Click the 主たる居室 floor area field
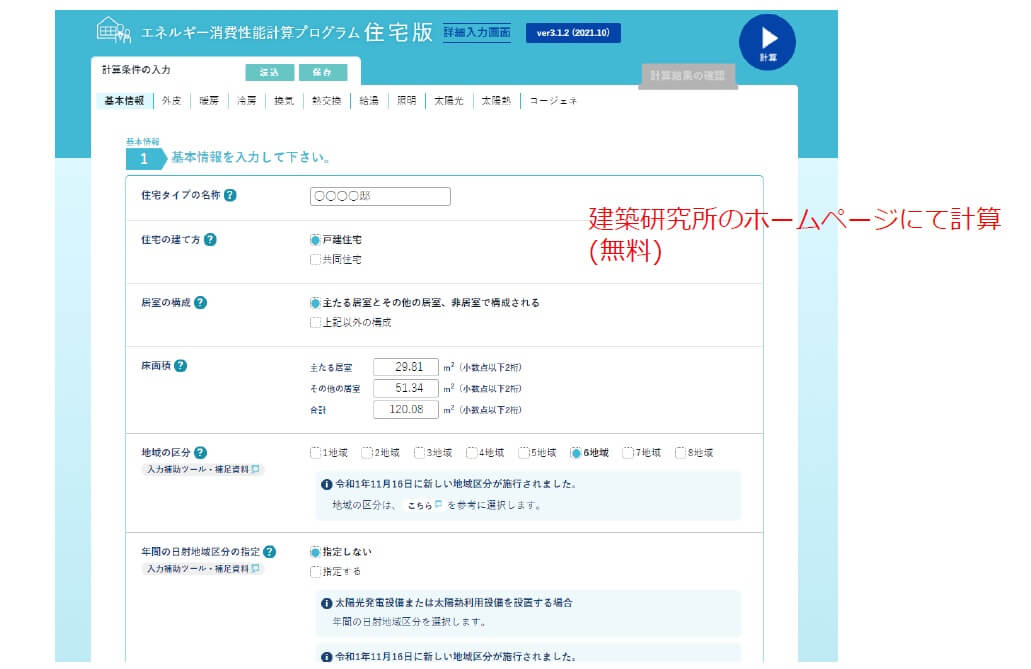 tap(405, 367)
